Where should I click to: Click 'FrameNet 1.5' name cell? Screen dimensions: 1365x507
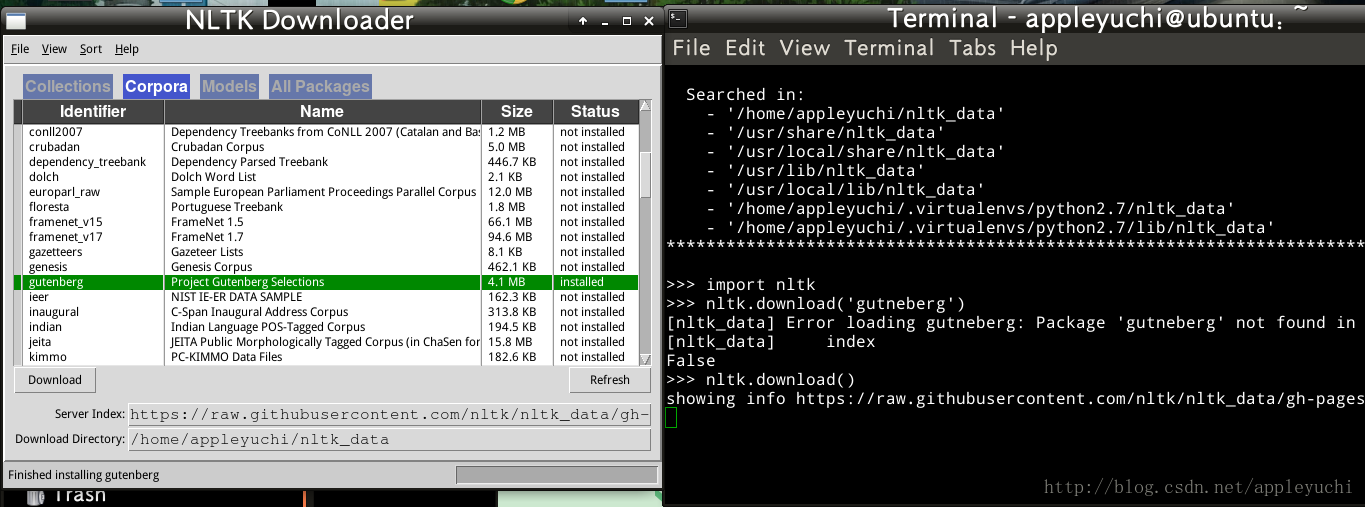(207, 222)
